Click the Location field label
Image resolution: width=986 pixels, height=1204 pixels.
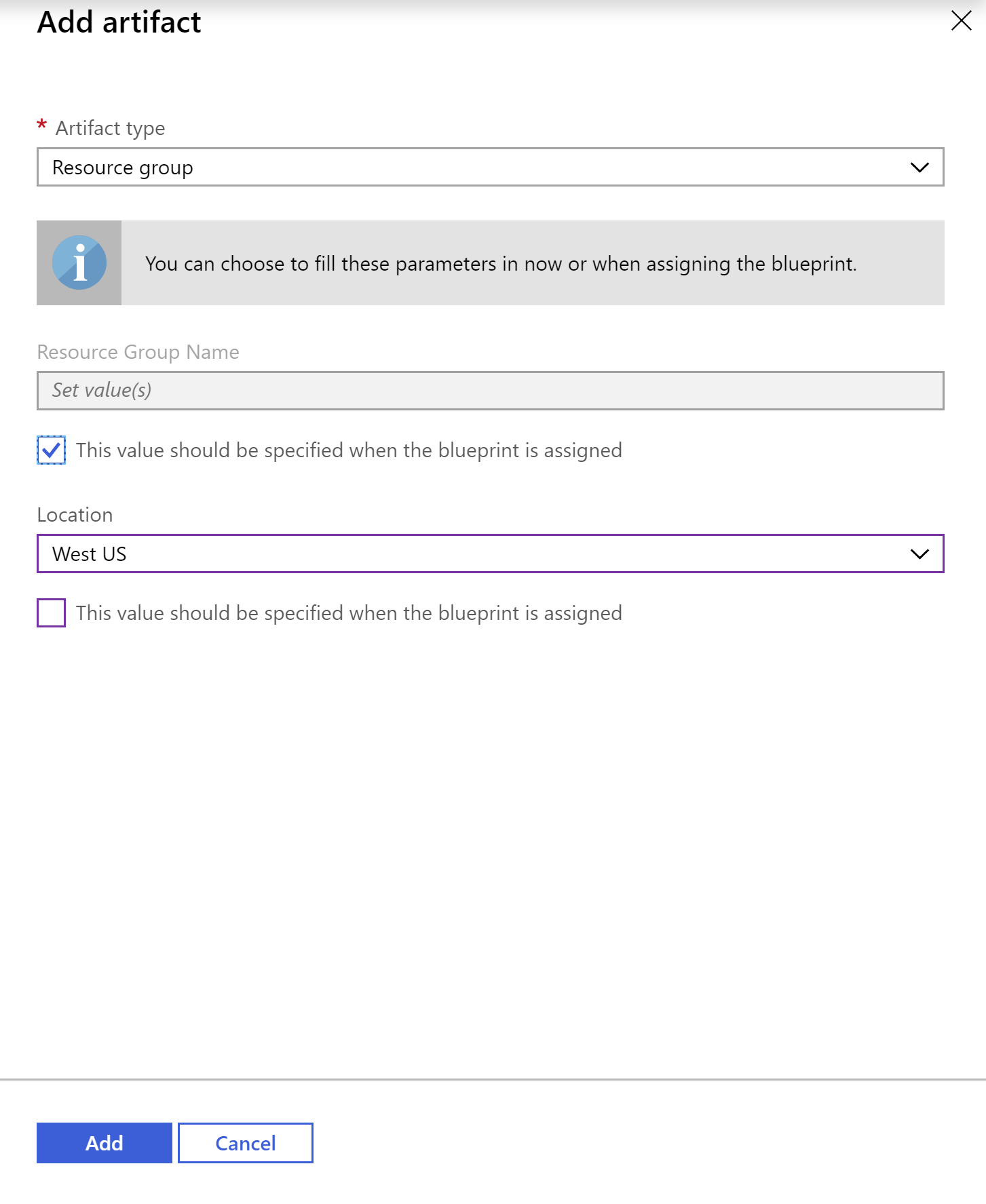pos(75,515)
